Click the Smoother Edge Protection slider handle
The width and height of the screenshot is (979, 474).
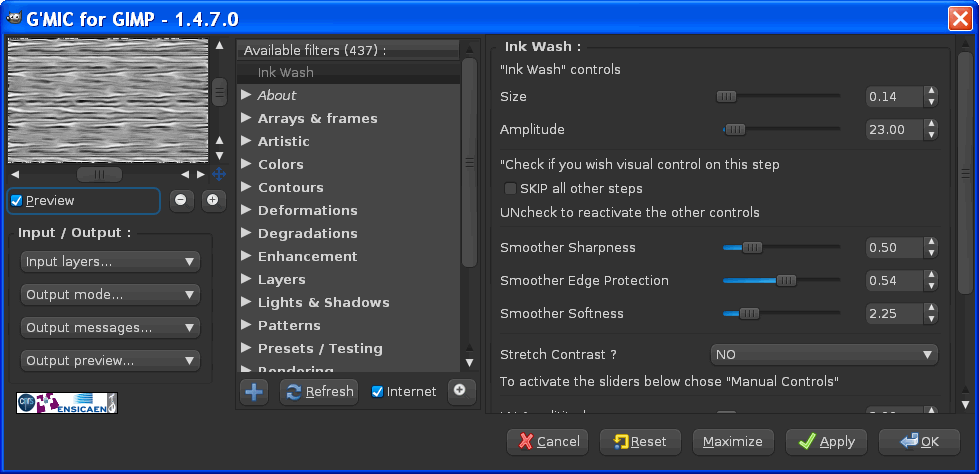click(x=786, y=281)
